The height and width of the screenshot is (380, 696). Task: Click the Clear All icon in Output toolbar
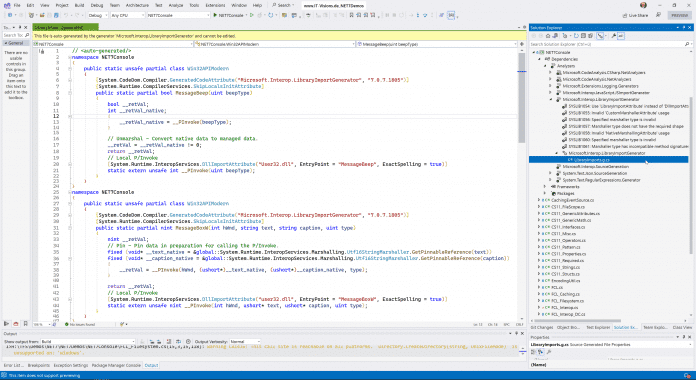pyautogui.click(x=169, y=342)
